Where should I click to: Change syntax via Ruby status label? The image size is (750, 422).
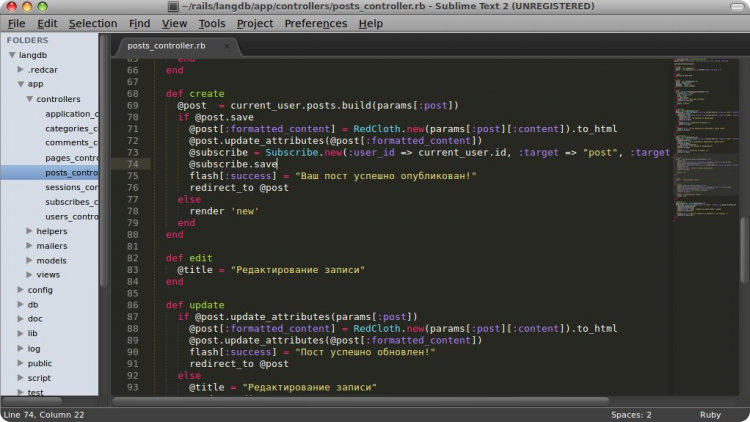710,415
